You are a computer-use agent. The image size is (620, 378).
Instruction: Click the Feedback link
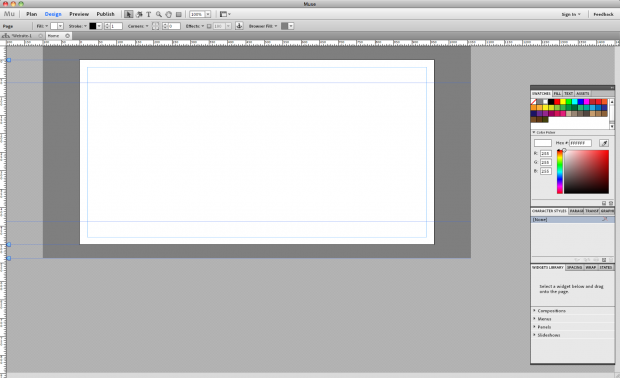point(603,14)
